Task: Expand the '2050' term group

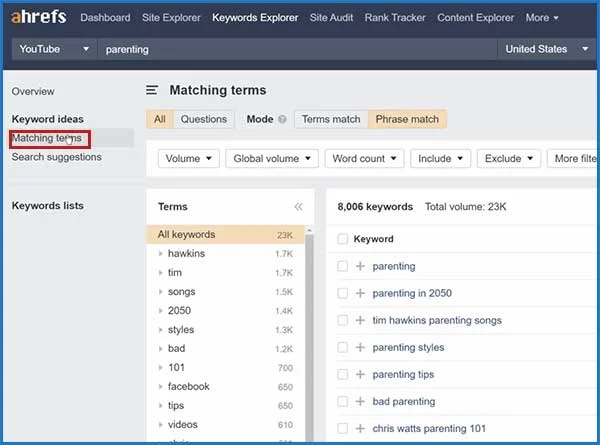Action: pyautogui.click(x=160, y=310)
